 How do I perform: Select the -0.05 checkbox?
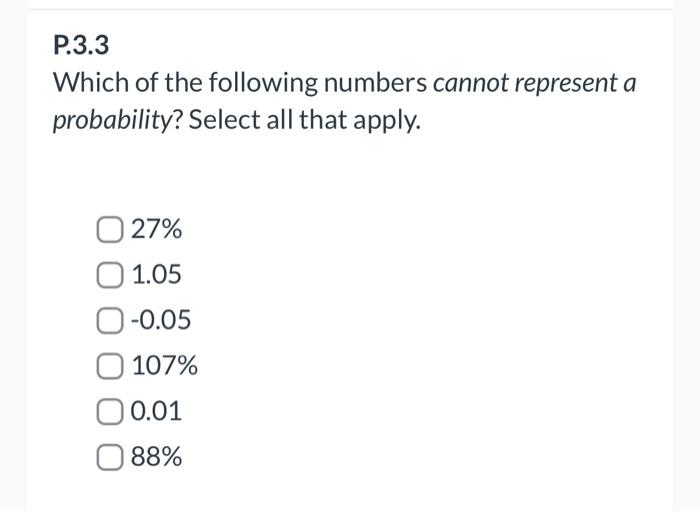(x=109, y=321)
